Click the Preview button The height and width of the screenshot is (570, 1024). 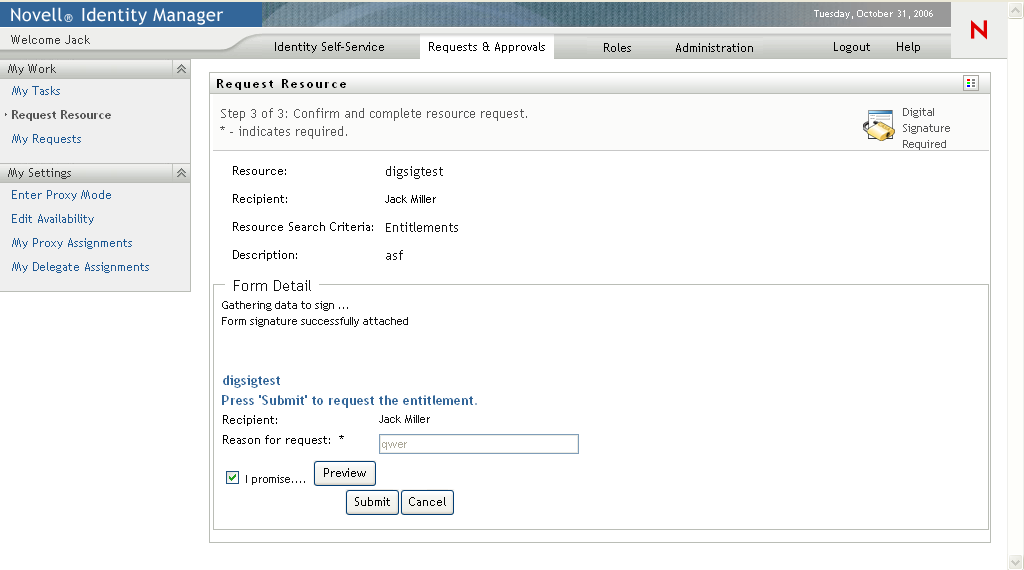pyautogui.click(x=344, y=473)
